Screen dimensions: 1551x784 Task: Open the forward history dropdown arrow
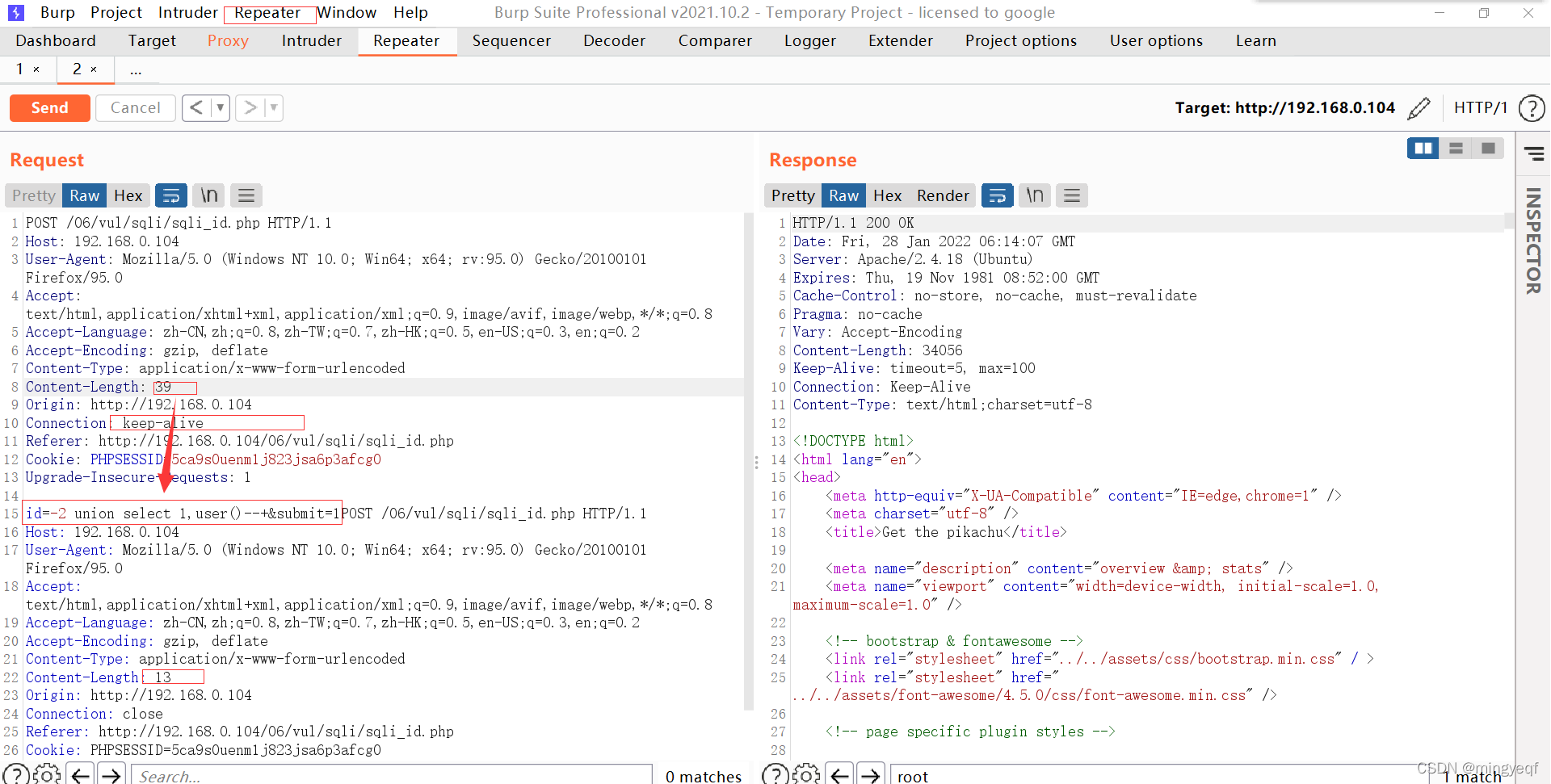click(x=274, y=107)
